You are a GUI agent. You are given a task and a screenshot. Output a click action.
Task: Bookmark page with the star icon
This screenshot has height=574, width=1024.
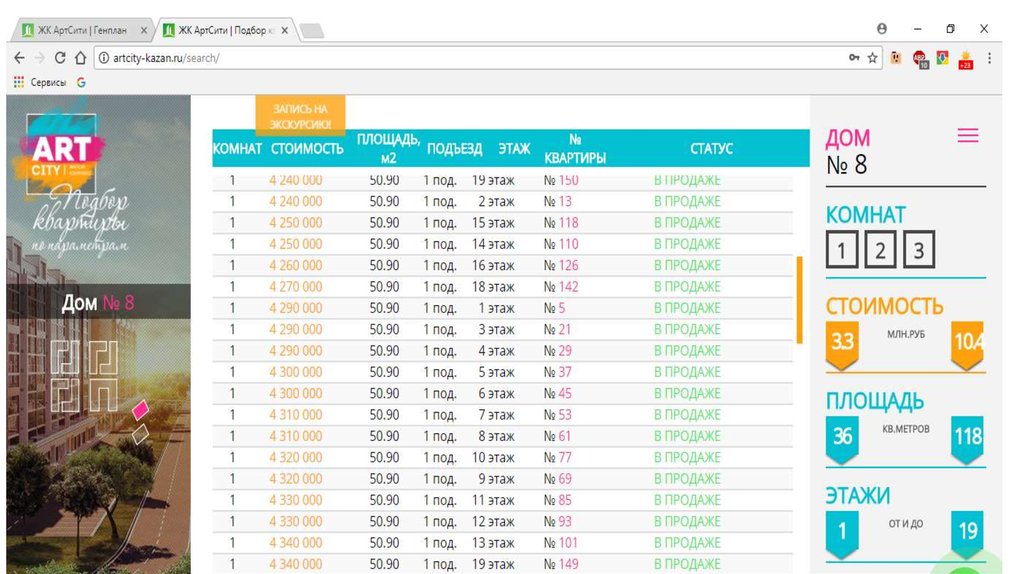pyautogui.click(x=872, y=58)
